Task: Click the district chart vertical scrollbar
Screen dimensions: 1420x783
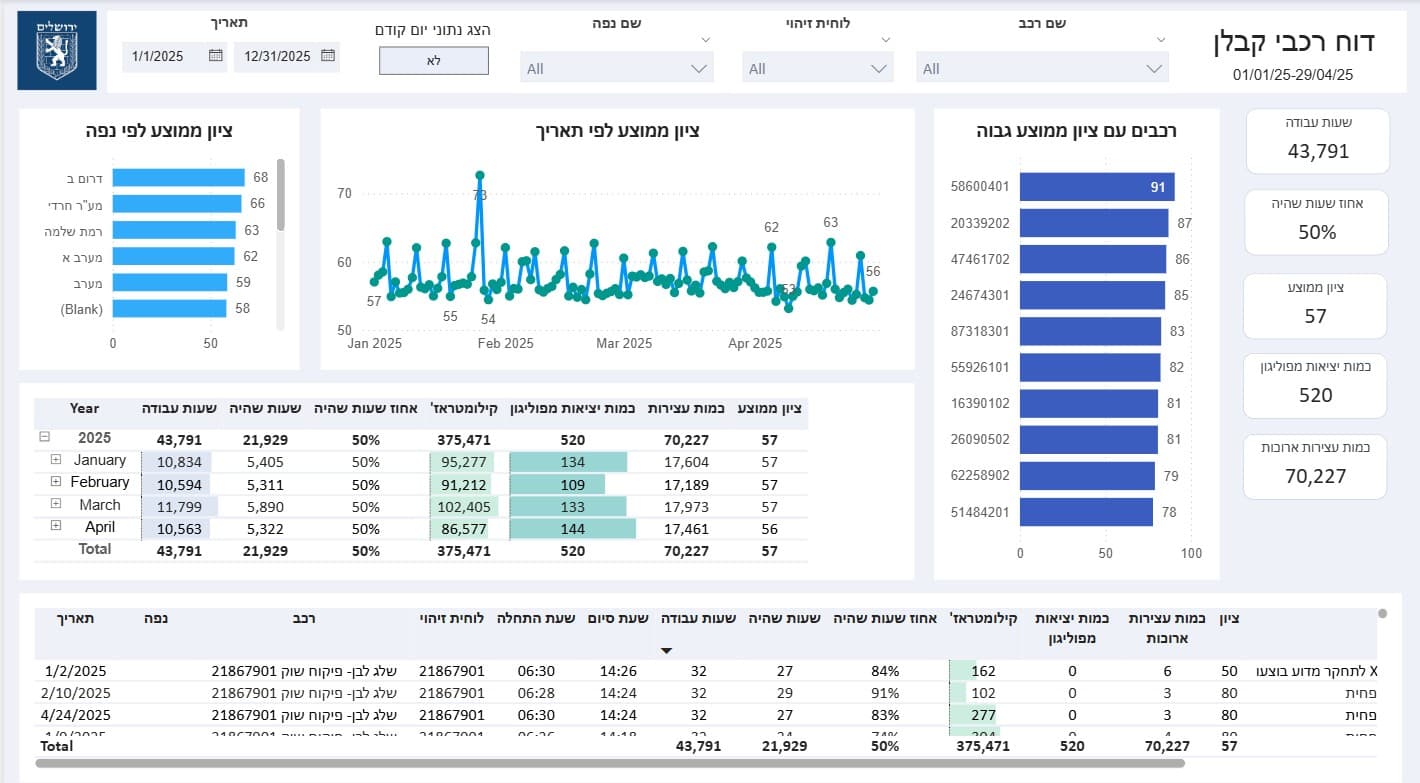Action: (281, 194)
